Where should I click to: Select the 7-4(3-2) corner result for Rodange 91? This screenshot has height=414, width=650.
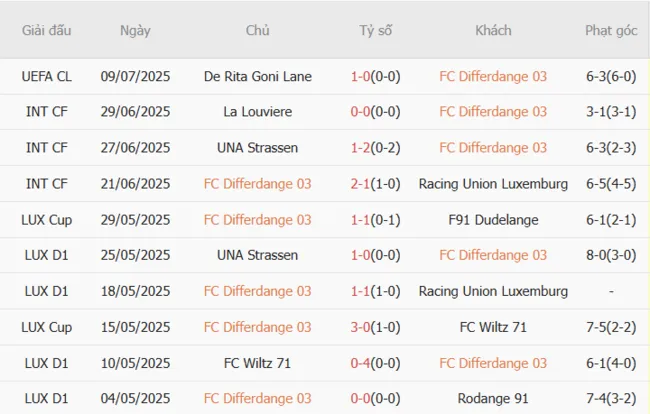pyautogui.click(x=611, y=399)
